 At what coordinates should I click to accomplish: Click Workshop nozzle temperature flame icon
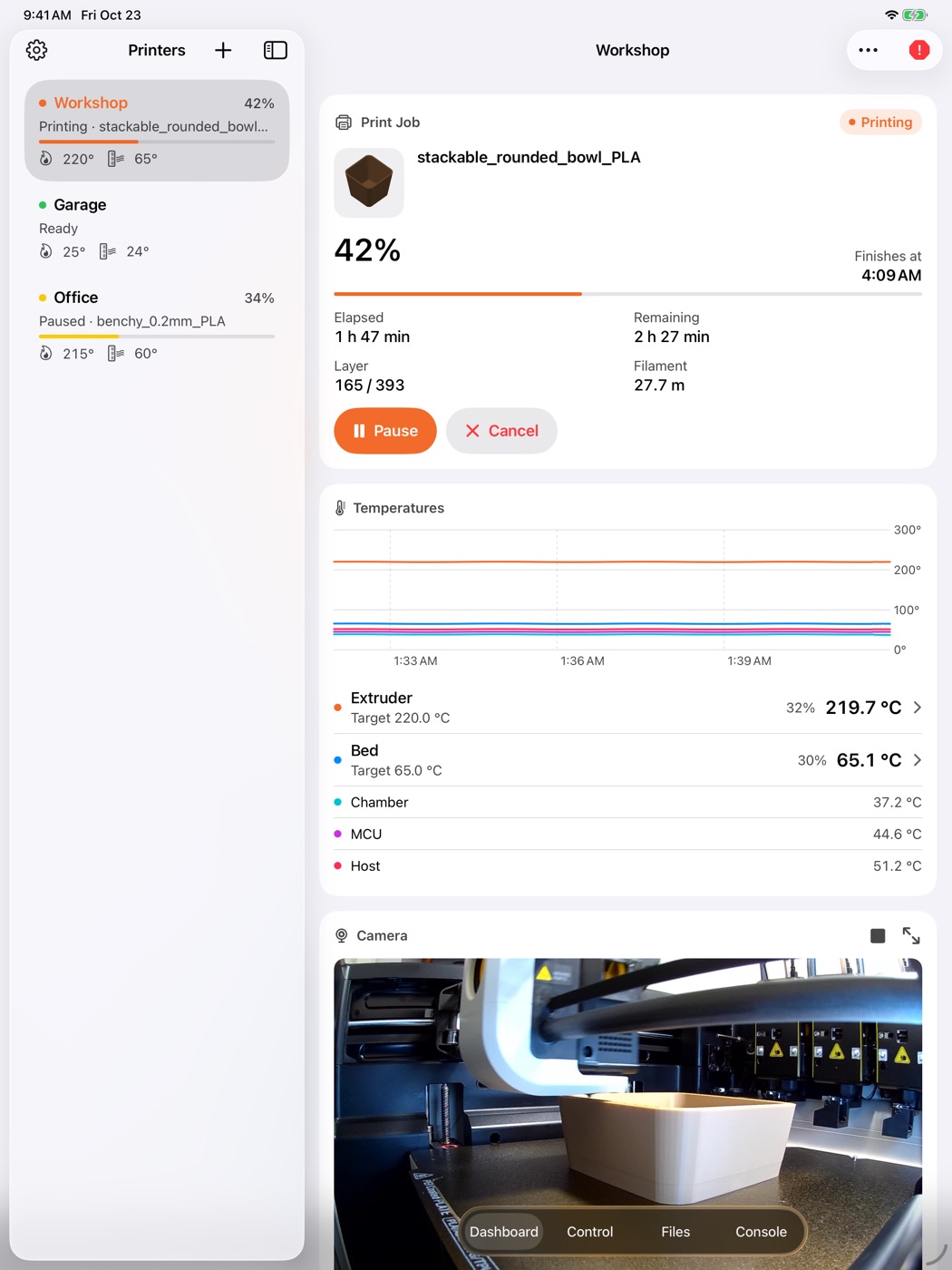(46, 159)
